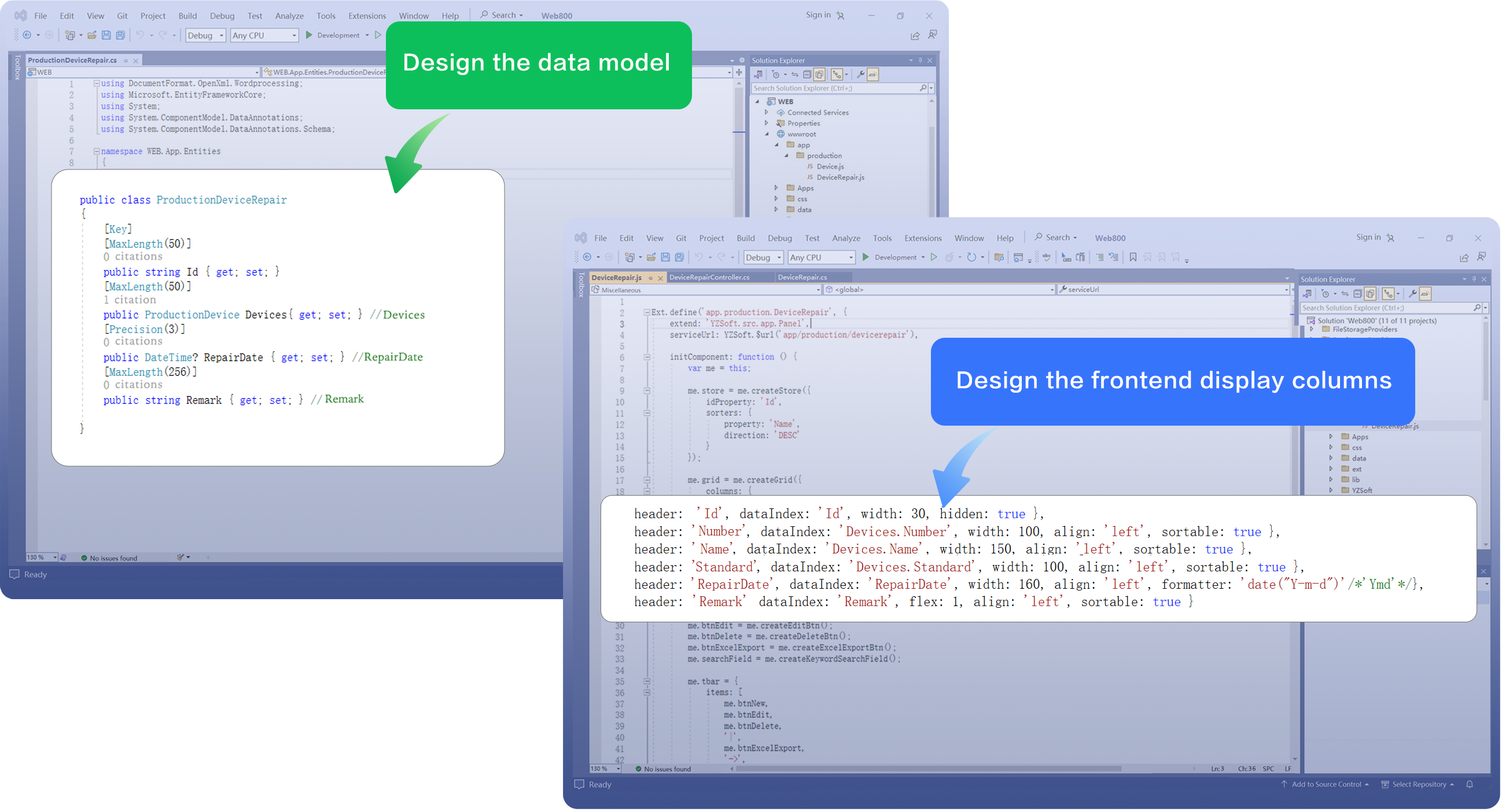Click Add to Source Control button
The height and width of the screenshot is (812, 1502).
1325,786
